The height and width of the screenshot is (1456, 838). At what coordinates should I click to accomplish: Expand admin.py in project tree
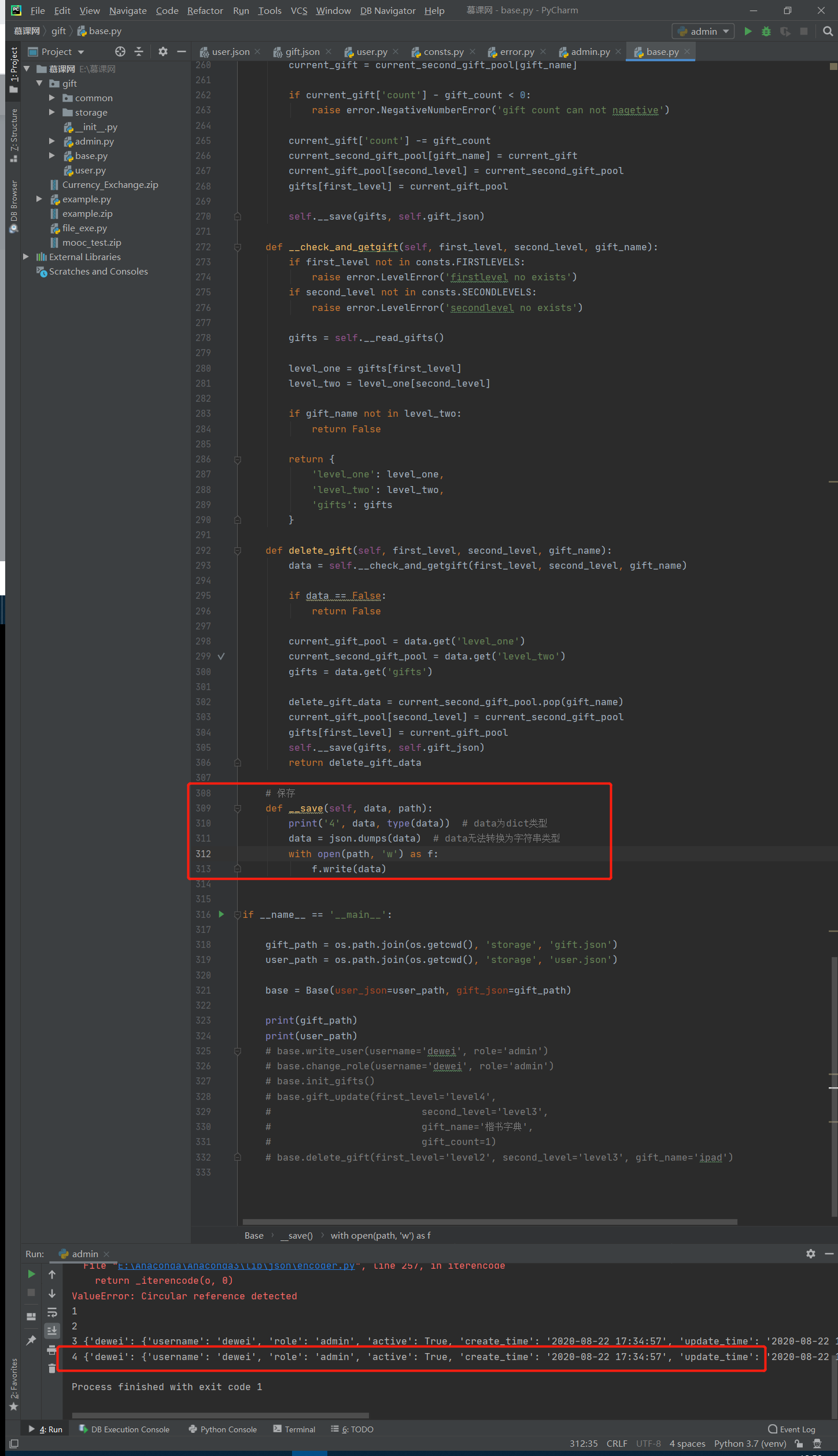click(52, 141)
